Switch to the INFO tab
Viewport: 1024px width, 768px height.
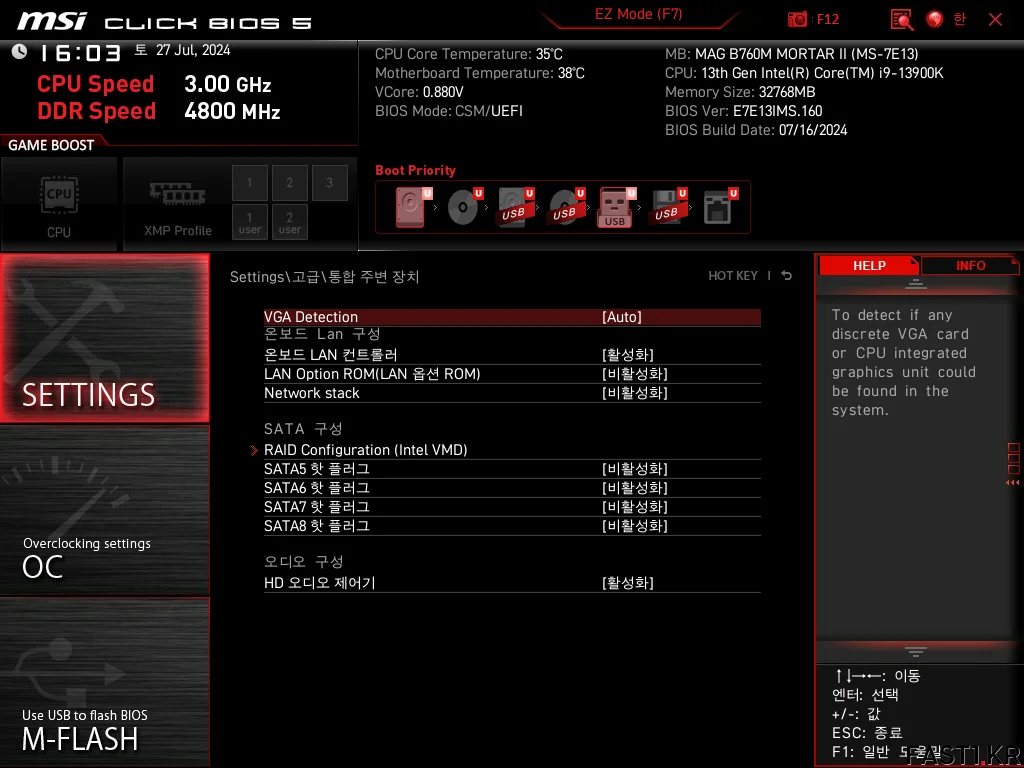pyautogui.click(x=970, y=266)
